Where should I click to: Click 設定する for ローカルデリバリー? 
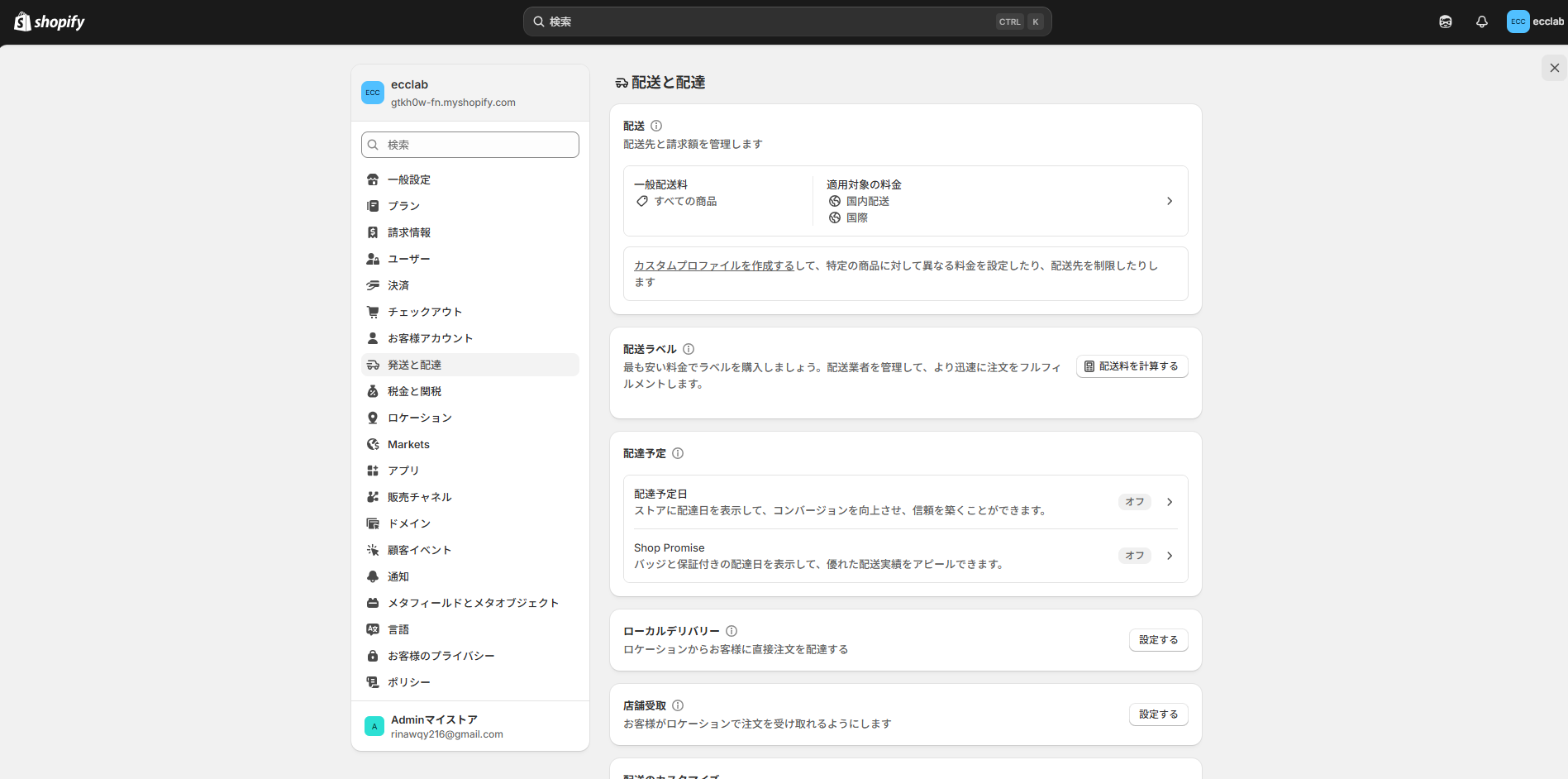coord(1158,640)
